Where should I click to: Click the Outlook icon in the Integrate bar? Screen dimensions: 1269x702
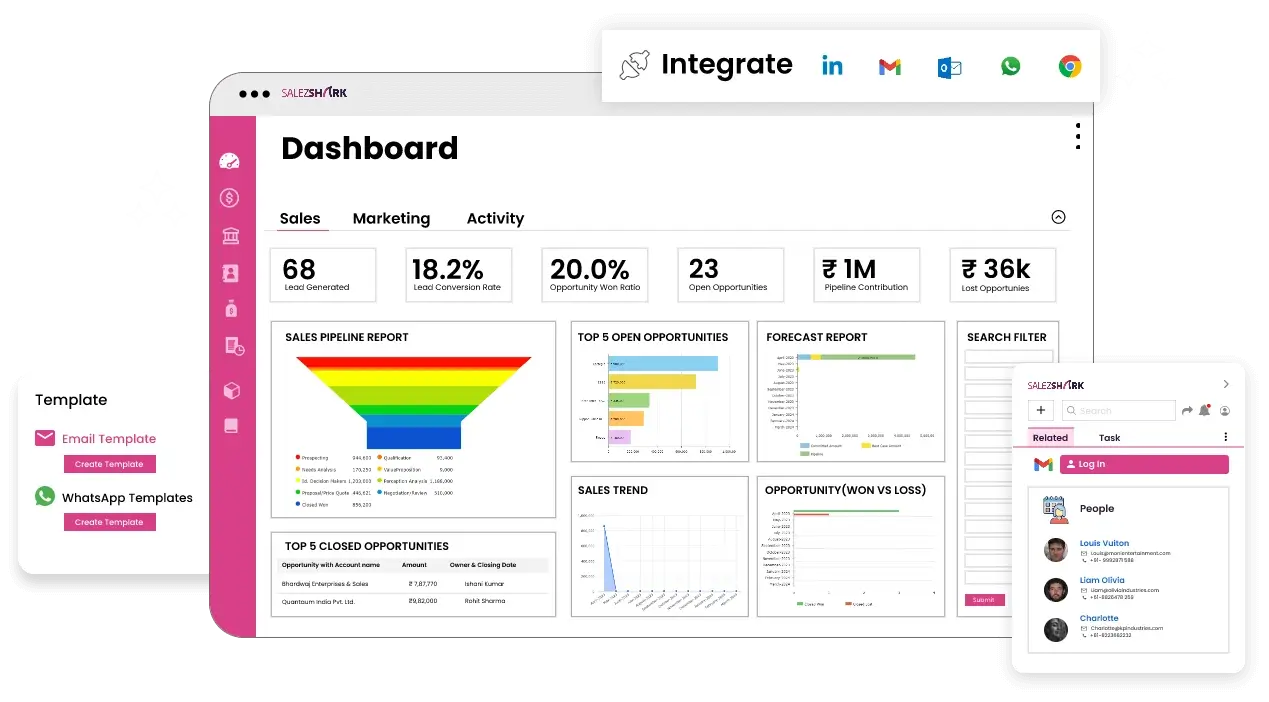pos(949,68)
